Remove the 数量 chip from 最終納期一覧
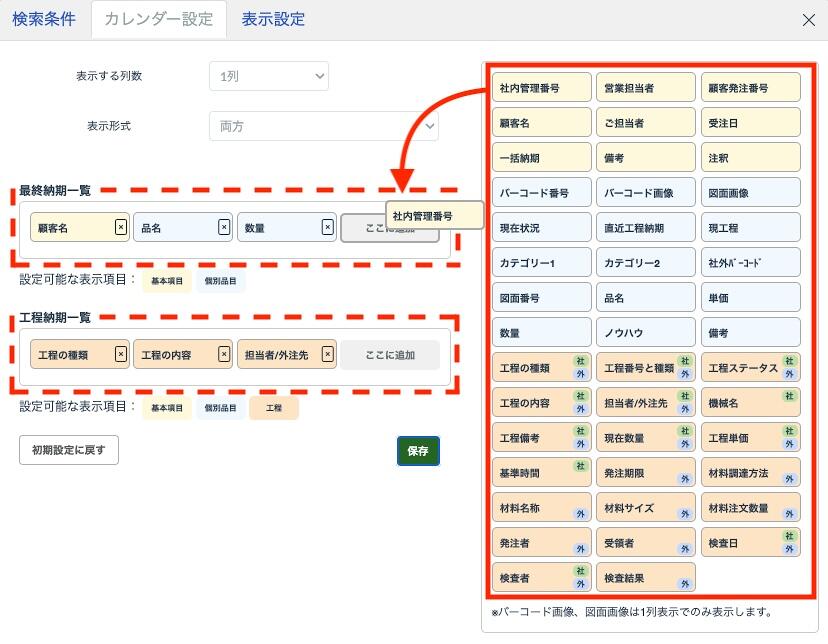The height and width of the screenshot is (644, 828). click(x=327, y=228)
